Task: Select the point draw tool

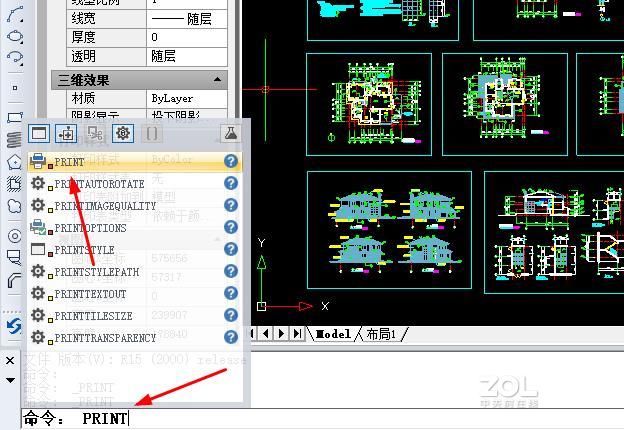Action: coord(15,88)
